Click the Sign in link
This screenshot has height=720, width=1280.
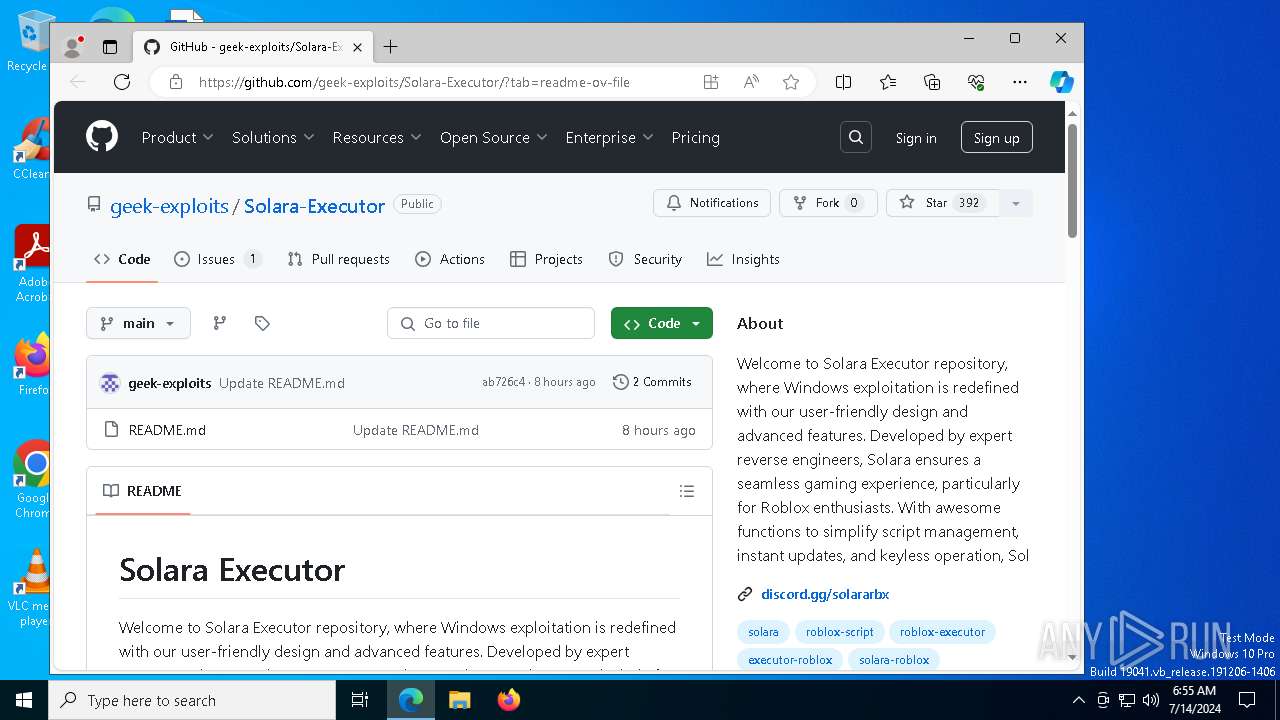(916, 138)
